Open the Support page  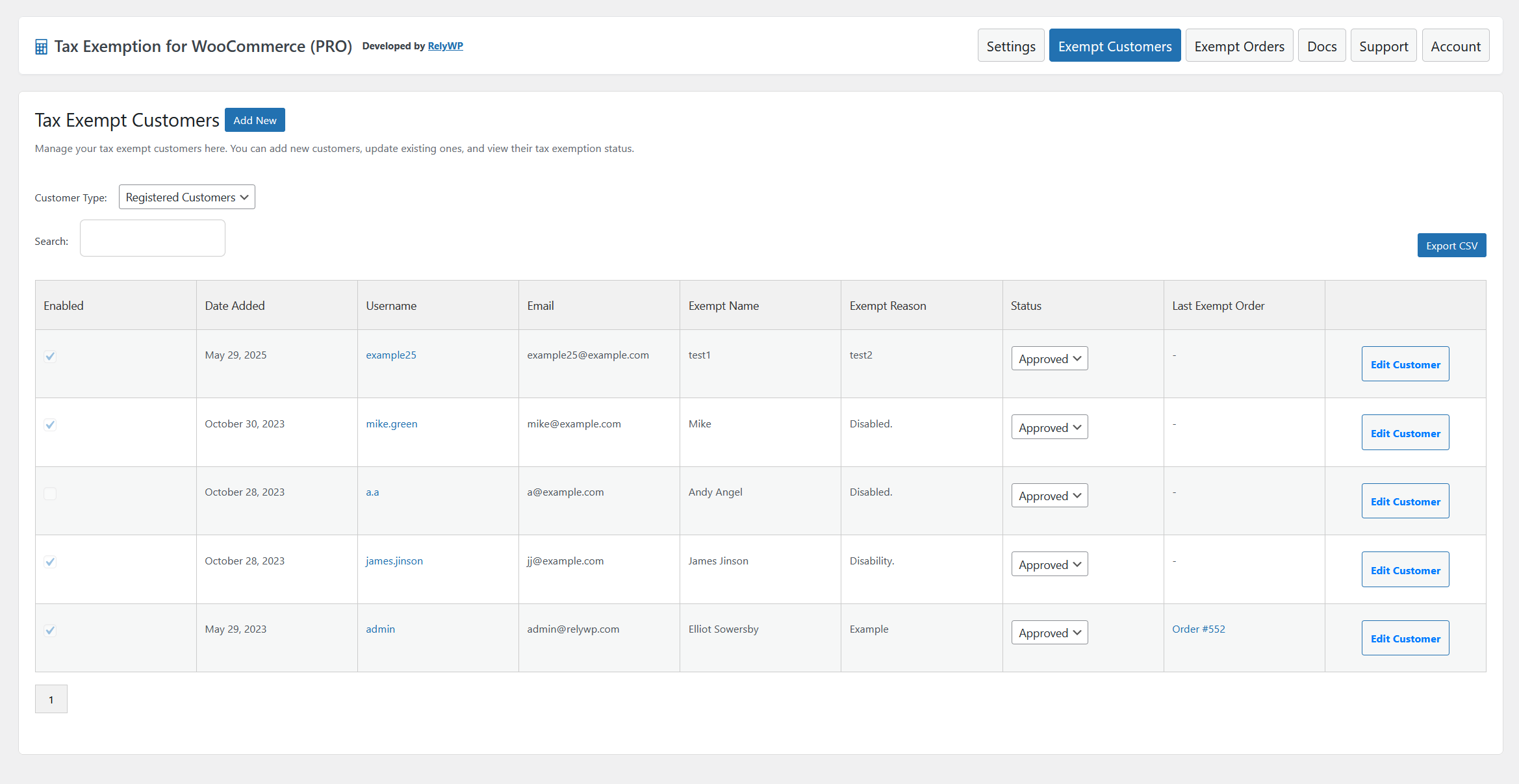pyautogui.click(x=1383, y=45)
